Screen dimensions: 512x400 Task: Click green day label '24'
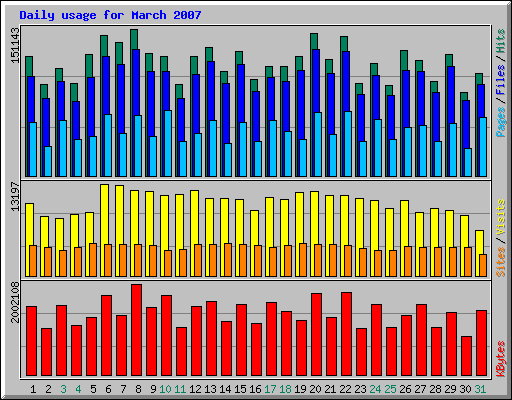point(375,389)
